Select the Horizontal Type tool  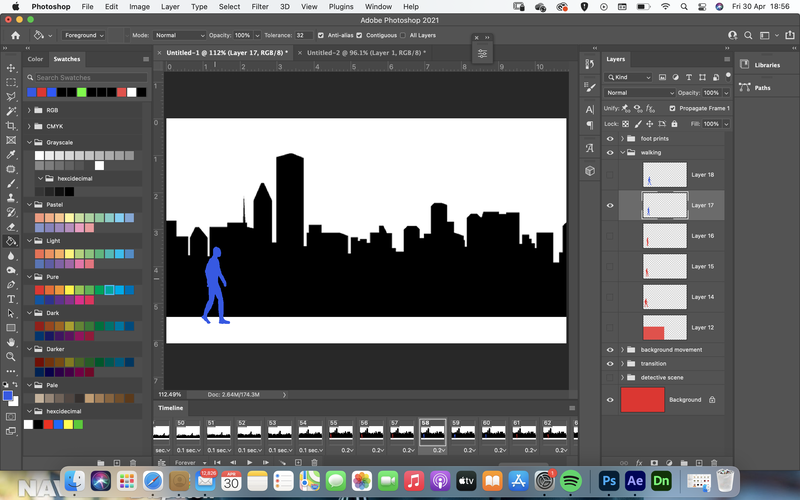pos(11,299)
